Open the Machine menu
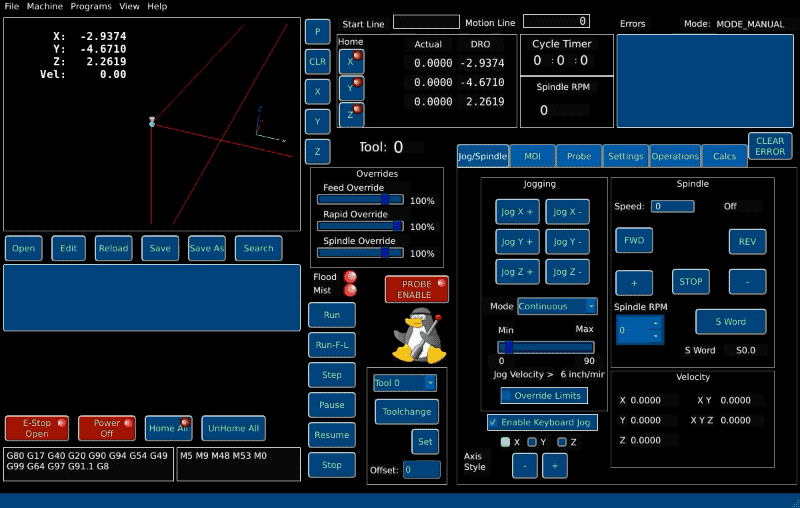The image size is (800, 508). pos(44,6)
